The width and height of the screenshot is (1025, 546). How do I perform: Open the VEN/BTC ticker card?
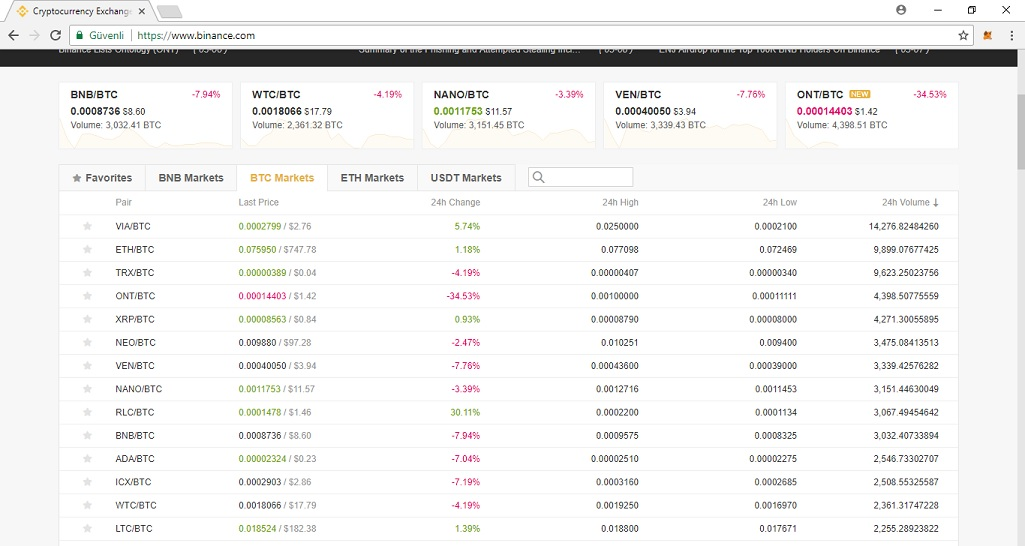click(690, 115)
